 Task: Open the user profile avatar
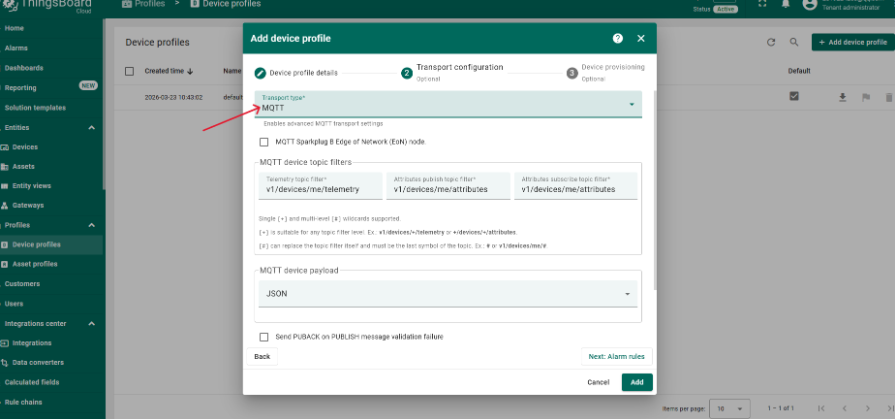(812, 5)
